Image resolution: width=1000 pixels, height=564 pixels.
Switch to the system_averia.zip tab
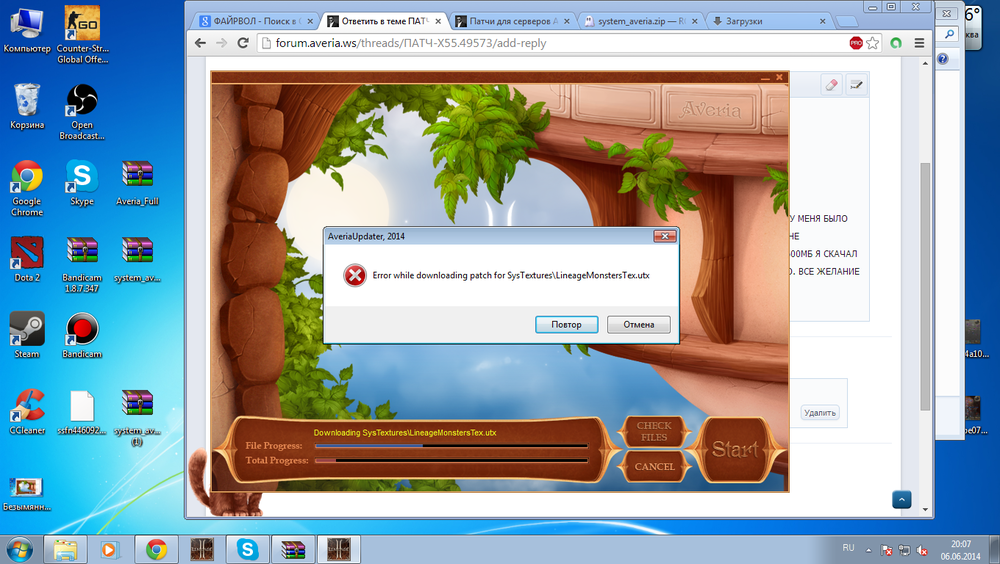[x=641, y=20]
